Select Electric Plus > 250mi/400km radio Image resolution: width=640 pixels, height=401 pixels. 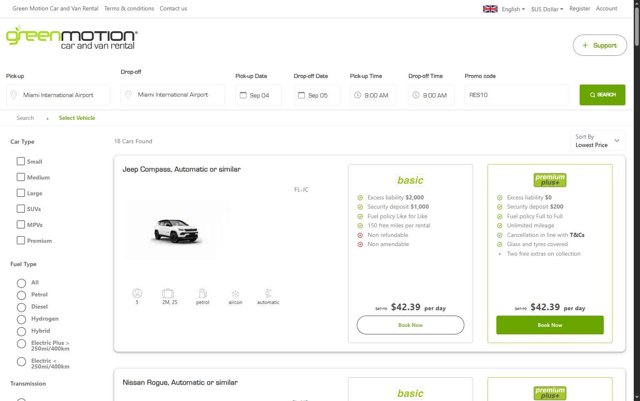pyautogui.click(x=21, y=344)
